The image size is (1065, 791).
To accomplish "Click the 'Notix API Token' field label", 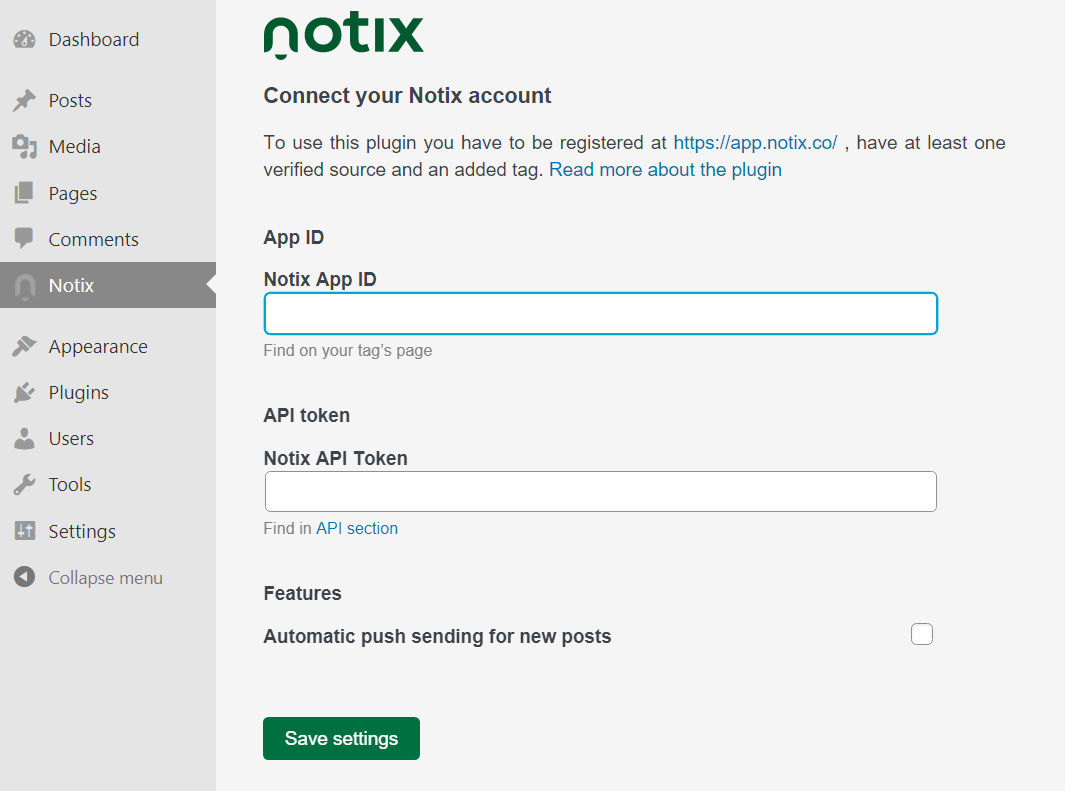I will (336, 458).
